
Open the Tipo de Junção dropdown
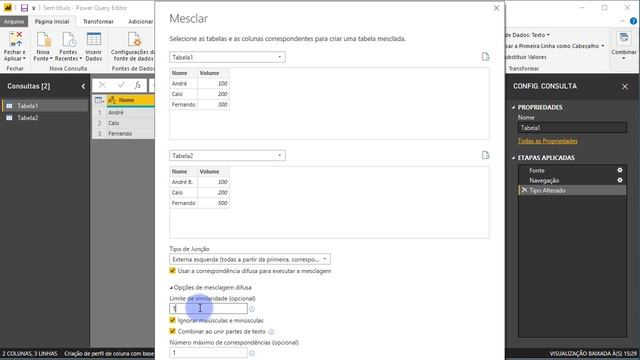(x=250, y=259)
